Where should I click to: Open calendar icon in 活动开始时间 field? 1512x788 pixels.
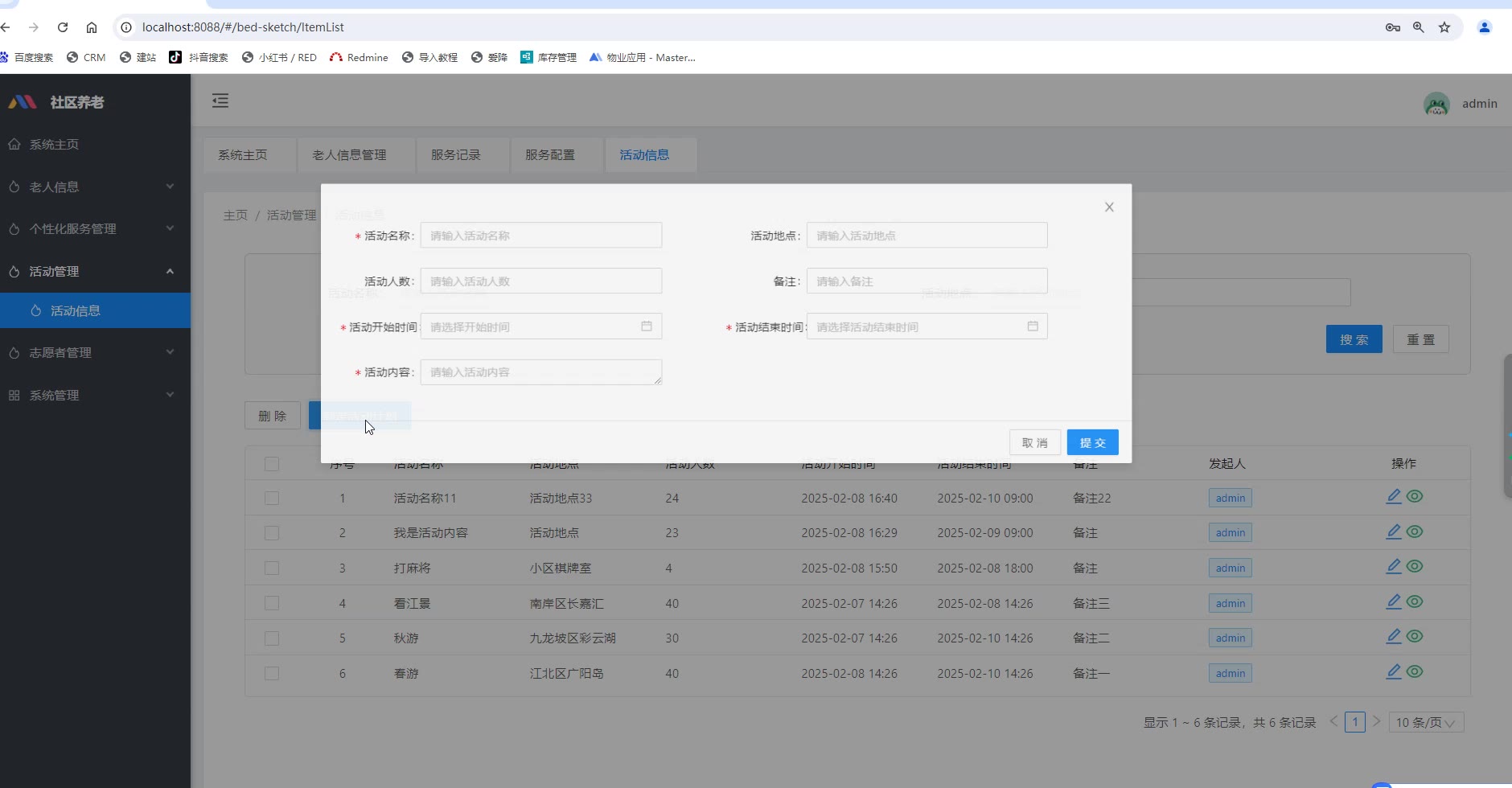pyautogui.click(x=647, y=326)
